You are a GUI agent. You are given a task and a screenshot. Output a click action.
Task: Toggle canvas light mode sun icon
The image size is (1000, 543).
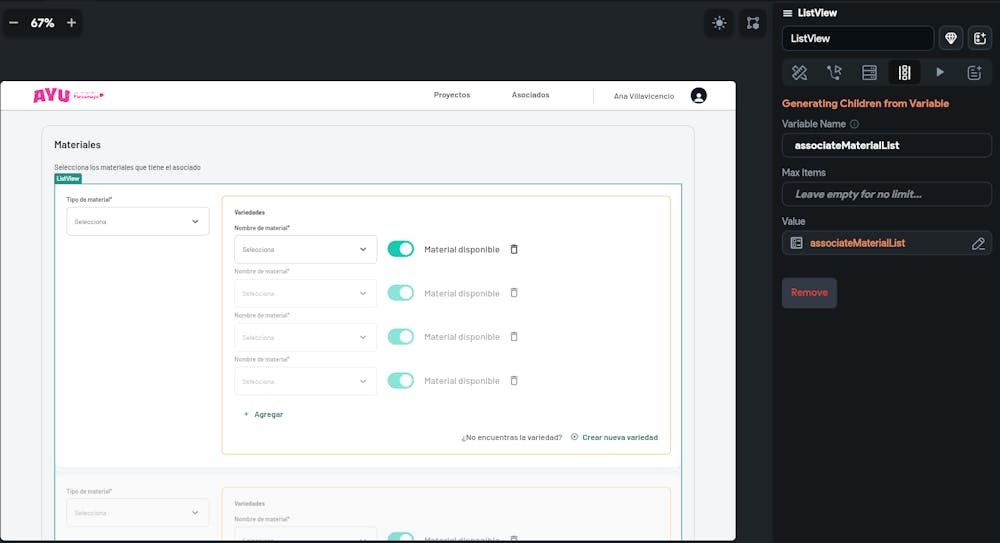719,23
